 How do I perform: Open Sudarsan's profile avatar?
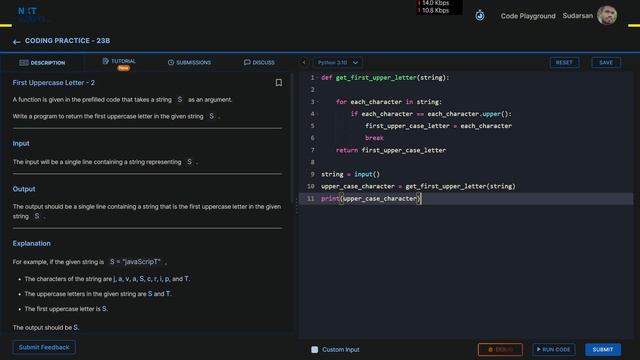607,16
